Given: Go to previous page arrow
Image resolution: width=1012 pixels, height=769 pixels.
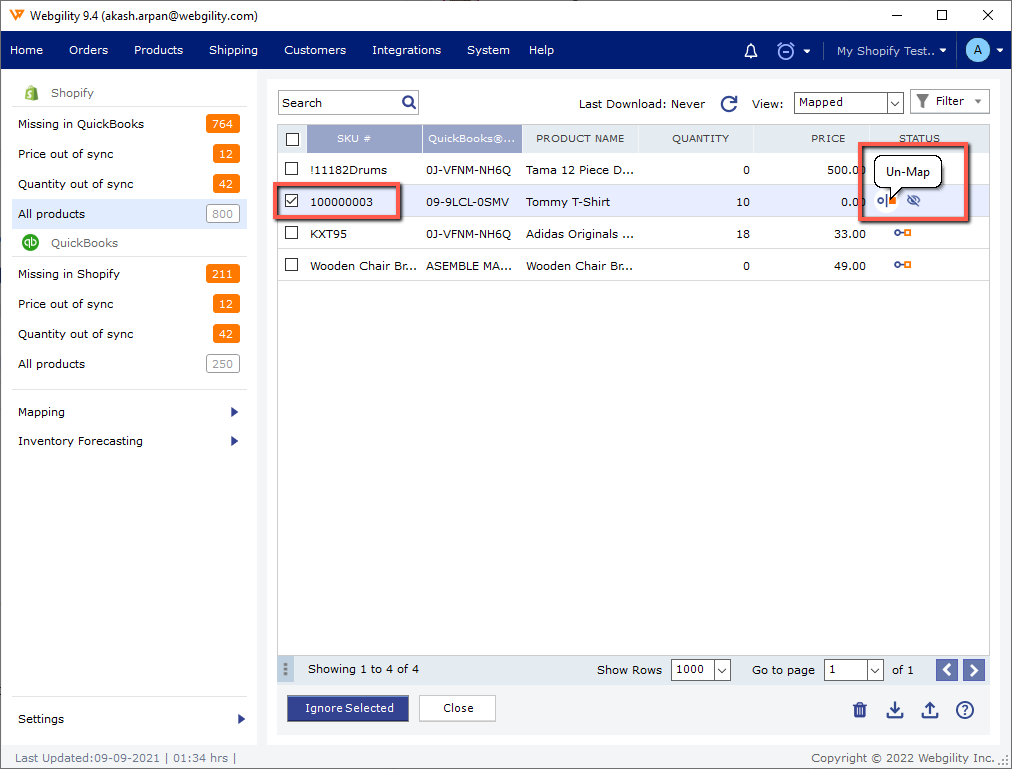Looking at the screenshot, I should [947, 670].
